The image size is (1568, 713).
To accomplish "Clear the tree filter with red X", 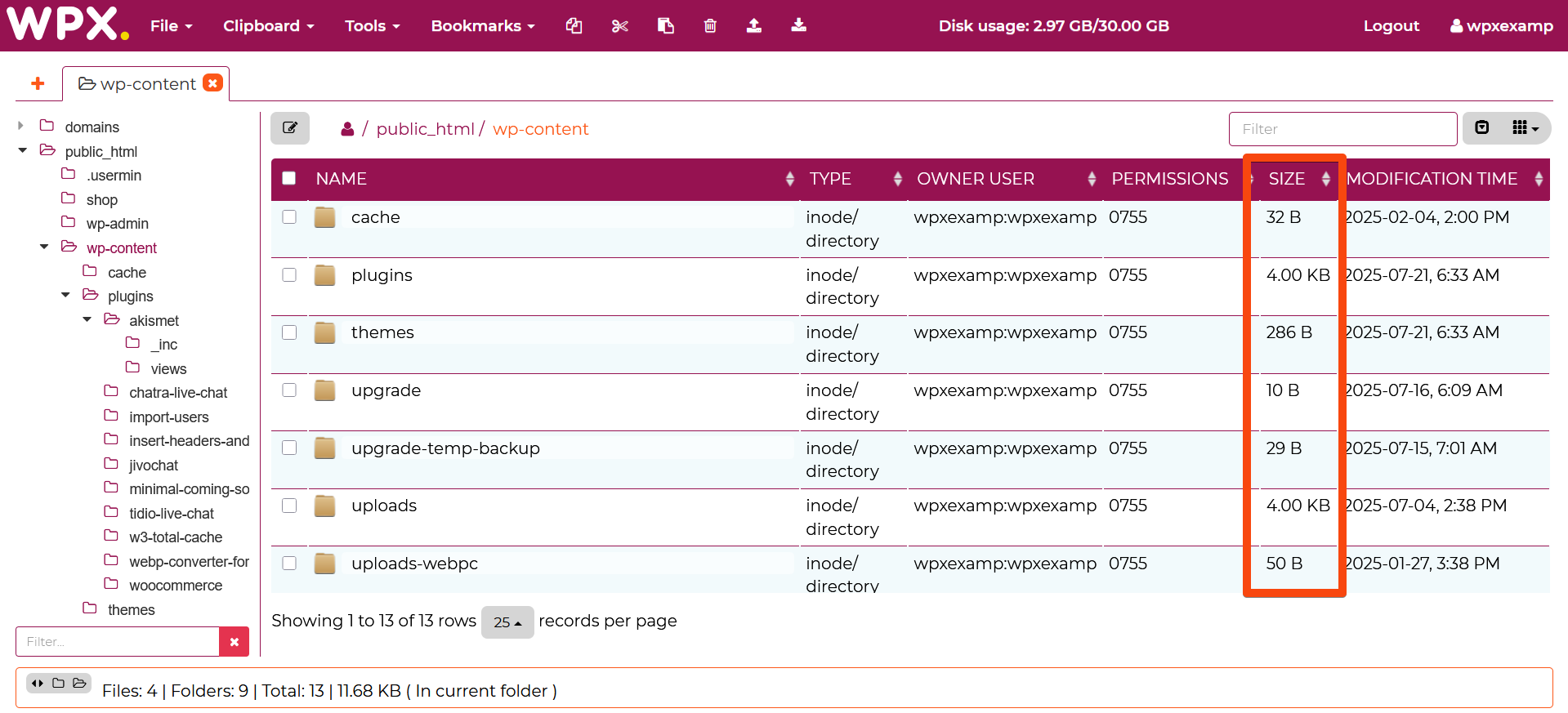I will point(234,642).
